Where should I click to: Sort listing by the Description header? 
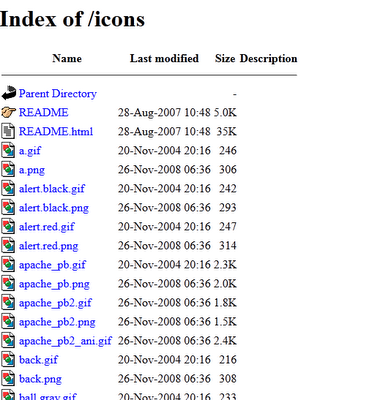click(268, 58)
